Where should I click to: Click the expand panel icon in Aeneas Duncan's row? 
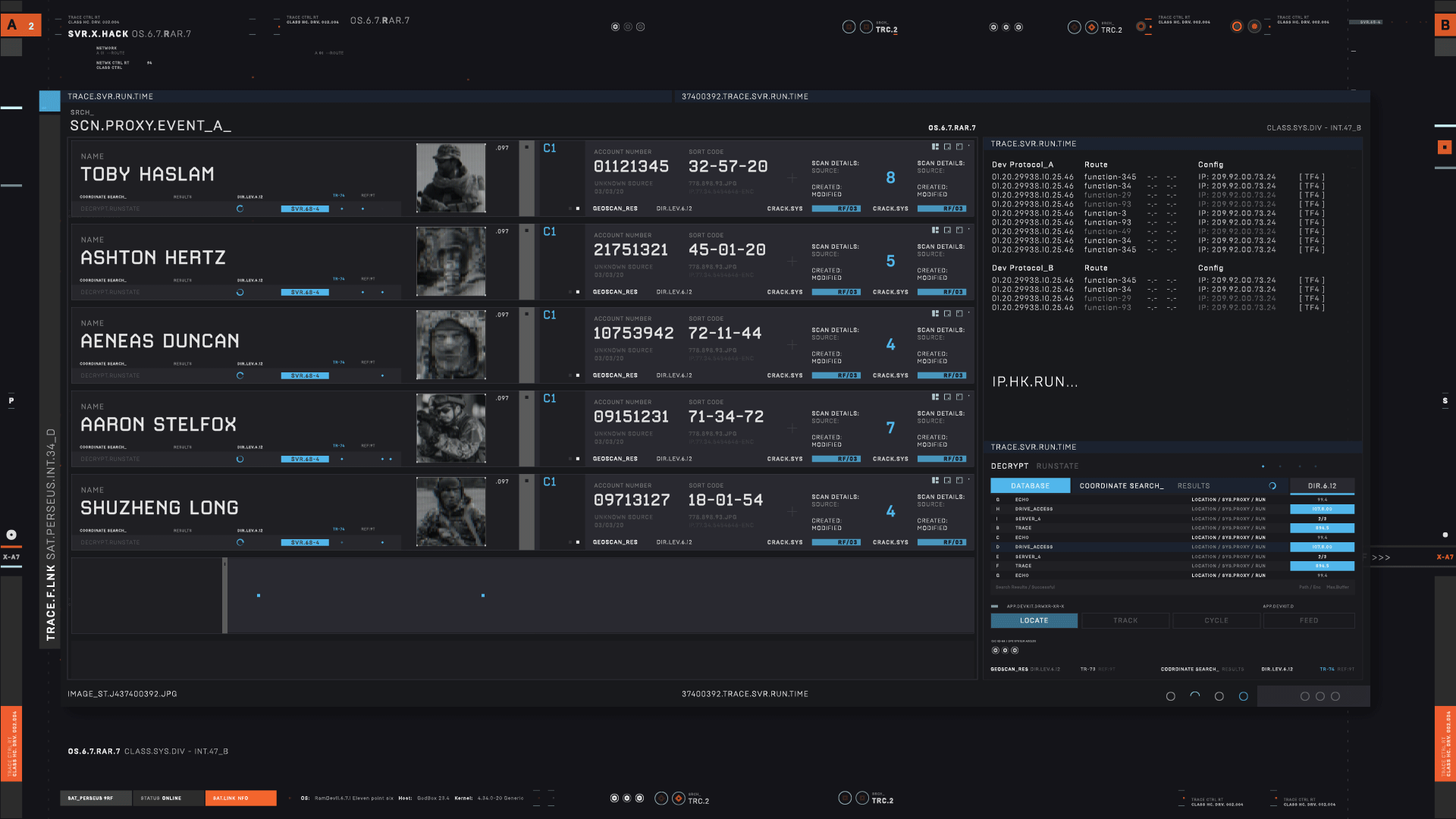pos(959,314)
